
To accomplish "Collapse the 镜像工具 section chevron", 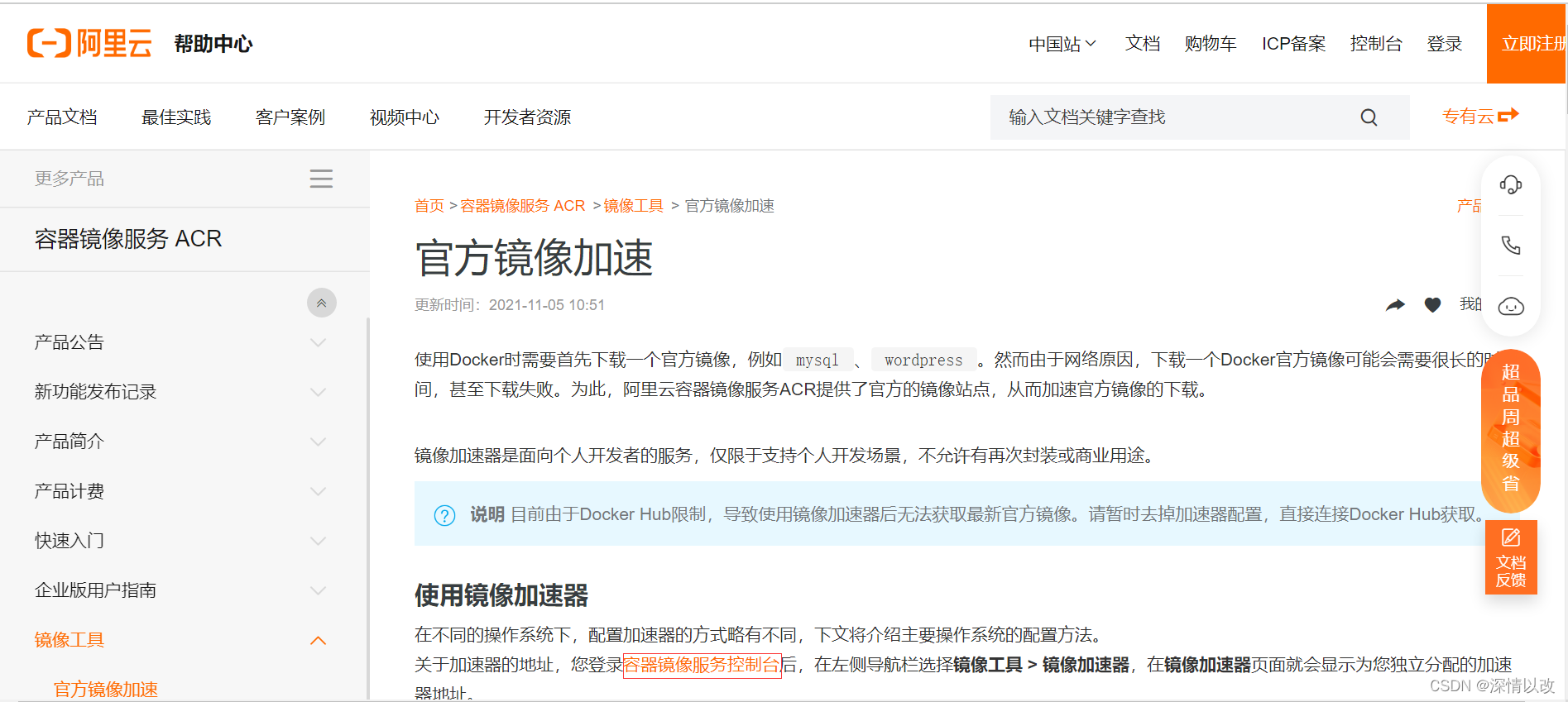I will coord(318,640).
